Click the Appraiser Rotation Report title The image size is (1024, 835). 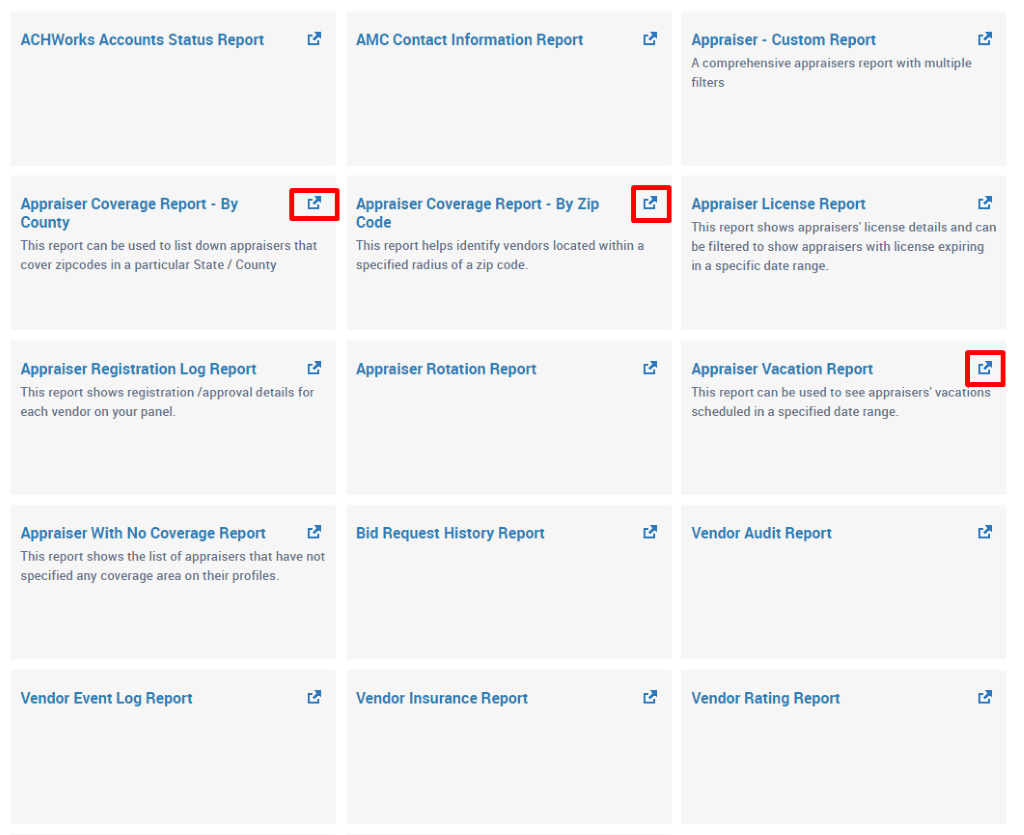[446, 368]
